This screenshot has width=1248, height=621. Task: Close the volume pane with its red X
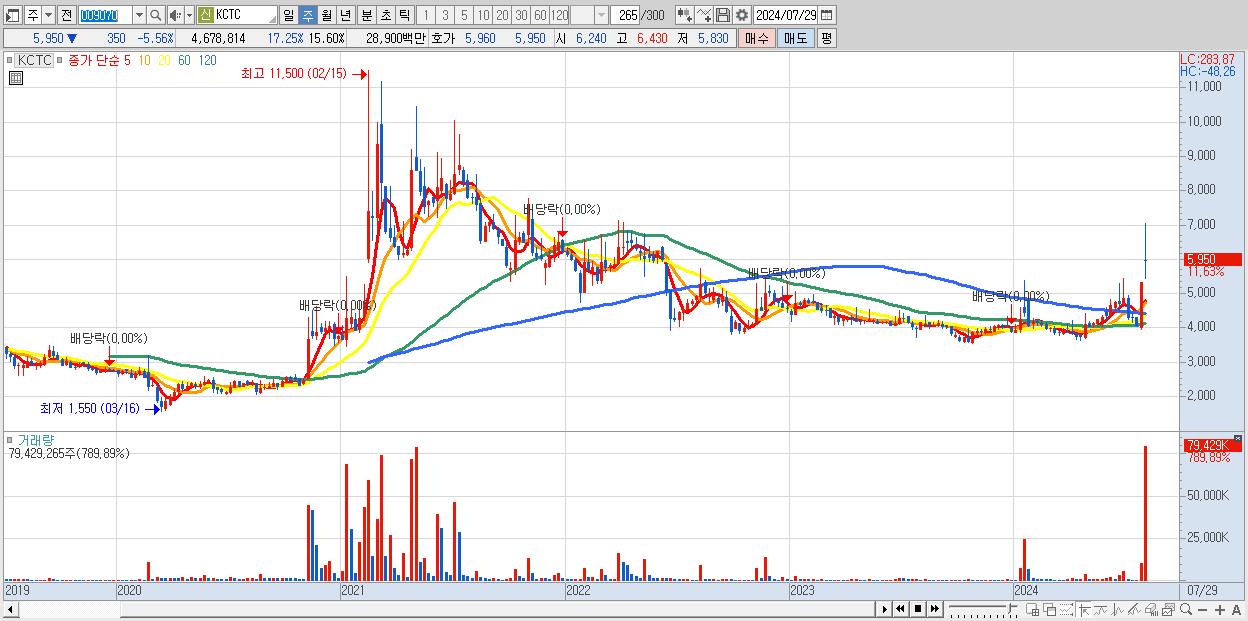click(1240, 438)
